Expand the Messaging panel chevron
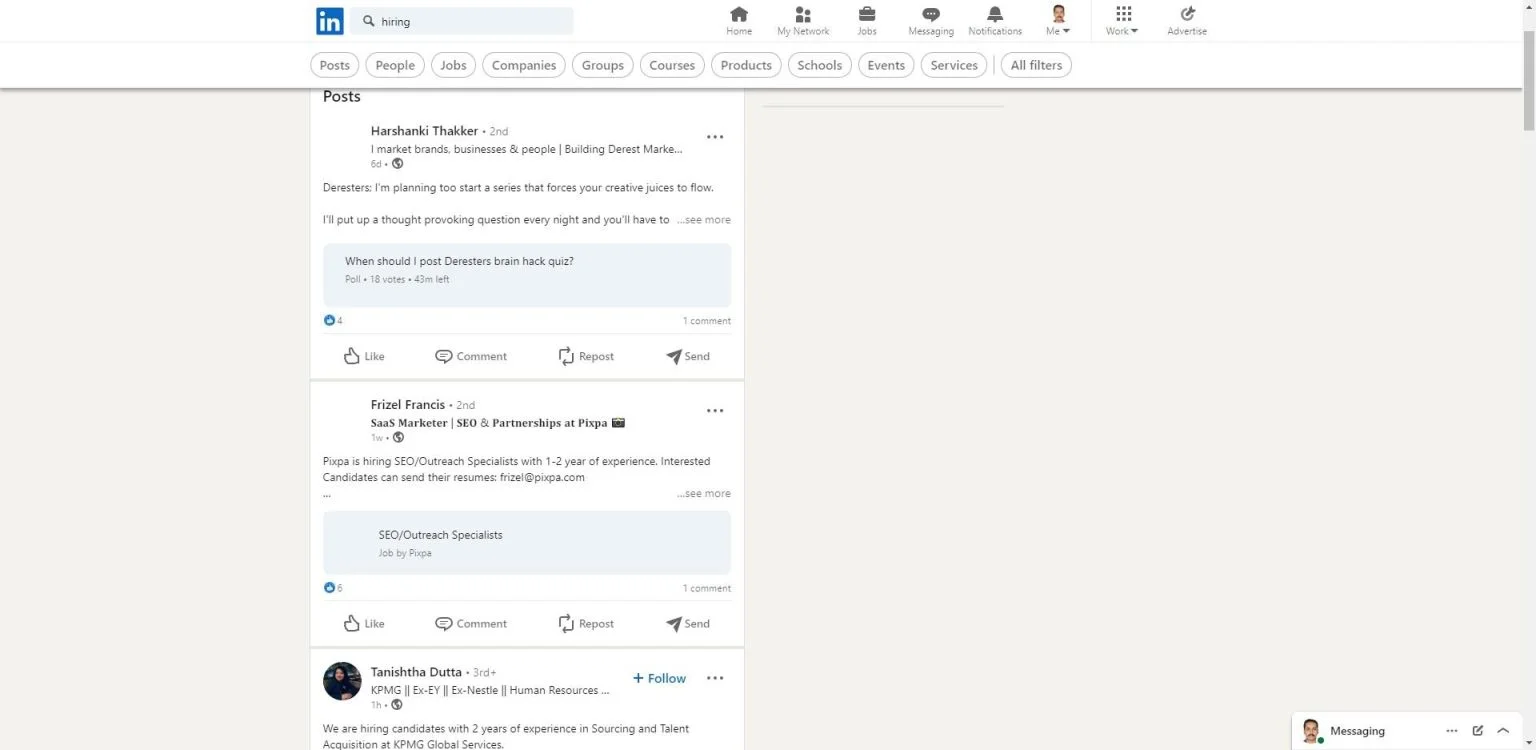Image resolution: width=1536 pixels, height=750 pixels. pos(1503,731)
